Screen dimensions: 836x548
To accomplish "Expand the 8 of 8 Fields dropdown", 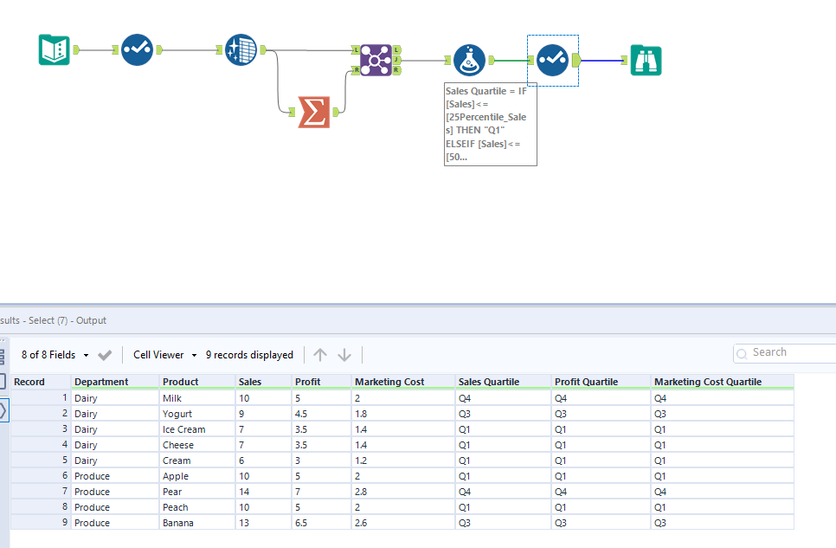I will [55, 355].
